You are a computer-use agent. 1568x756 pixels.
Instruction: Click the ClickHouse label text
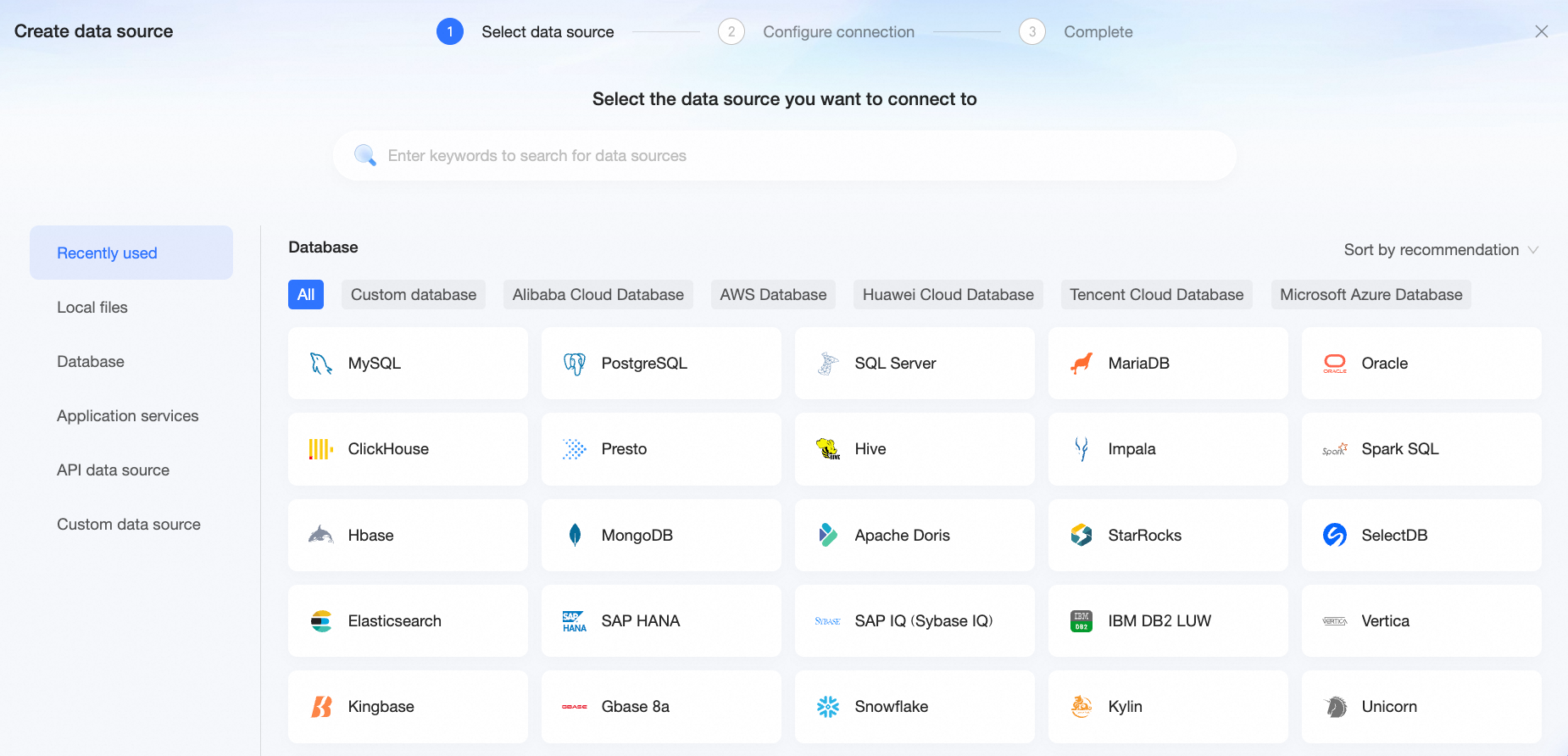[388, 449]
